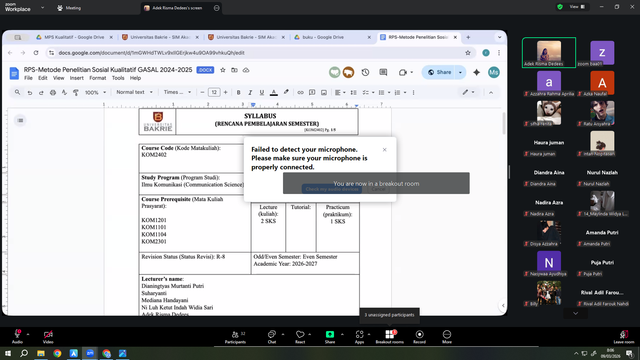Toggle bold formatting
Viewport: 640px width, 360px height.
point(238,93)
